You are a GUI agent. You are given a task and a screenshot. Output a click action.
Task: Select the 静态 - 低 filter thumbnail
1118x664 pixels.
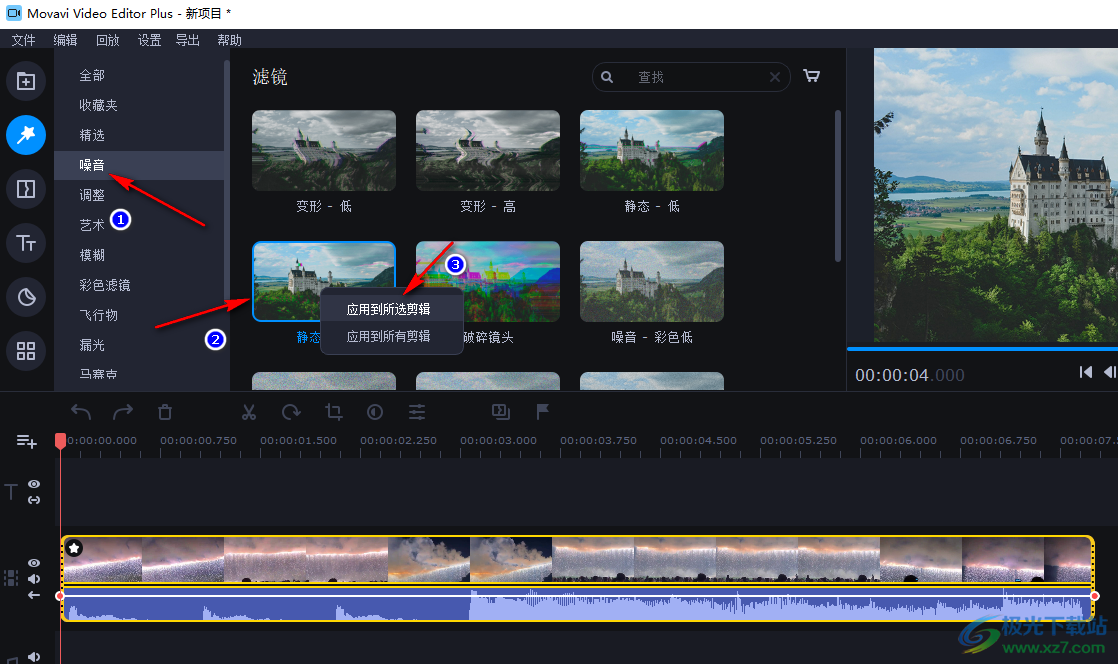pos(652,150)
